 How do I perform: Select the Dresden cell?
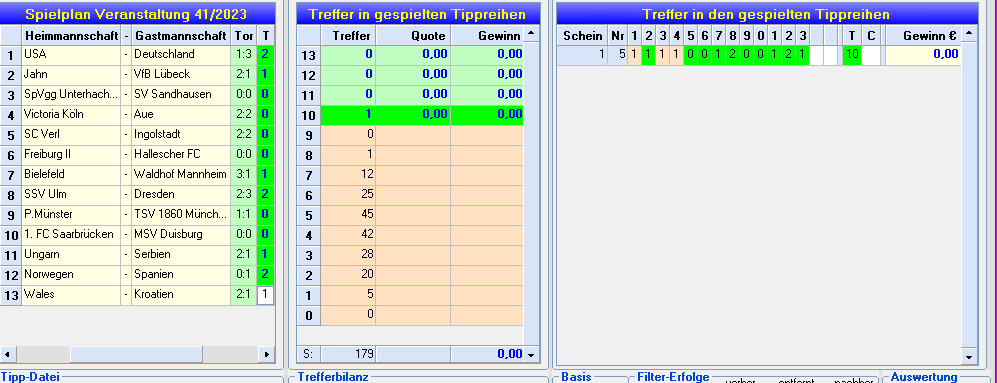coord(181,195)
